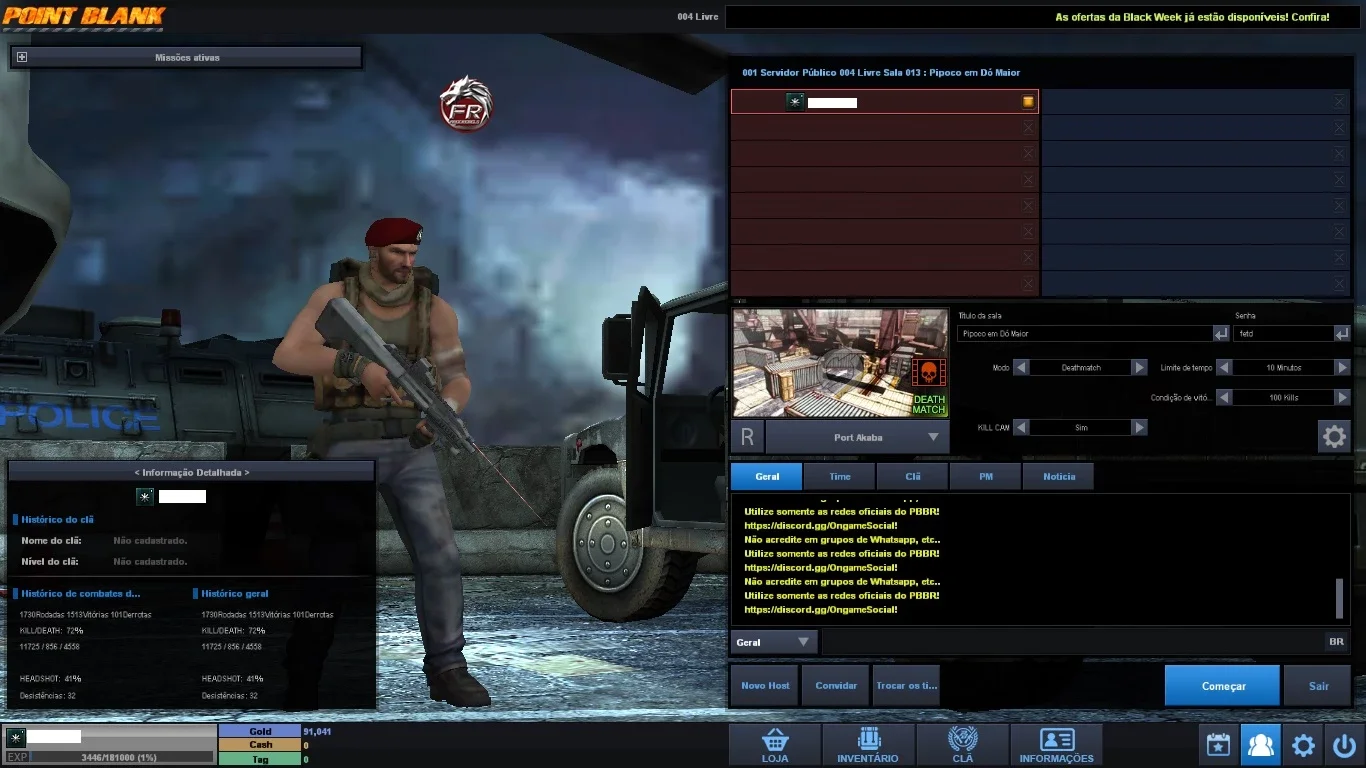Viewport: 1366px width, 768px height.
Task: Click the power exit icon
Action: coord(1343,745)
